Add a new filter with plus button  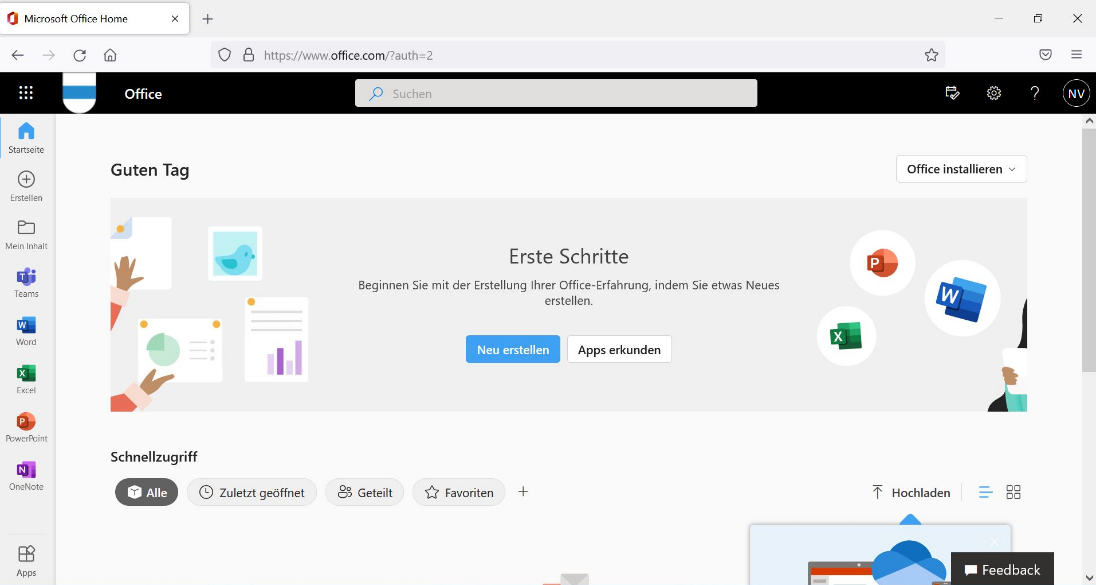pos(523,492)
